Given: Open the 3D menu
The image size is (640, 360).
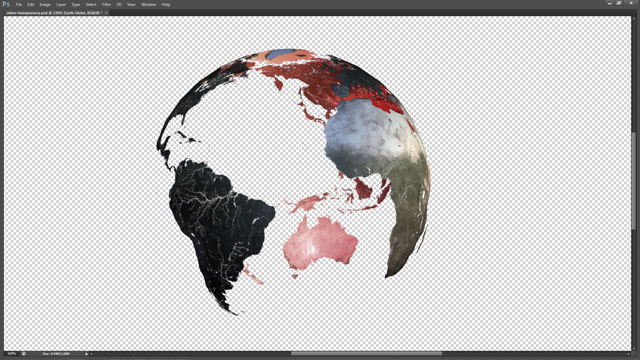Looking at the screenshot, I should [119, 4].
